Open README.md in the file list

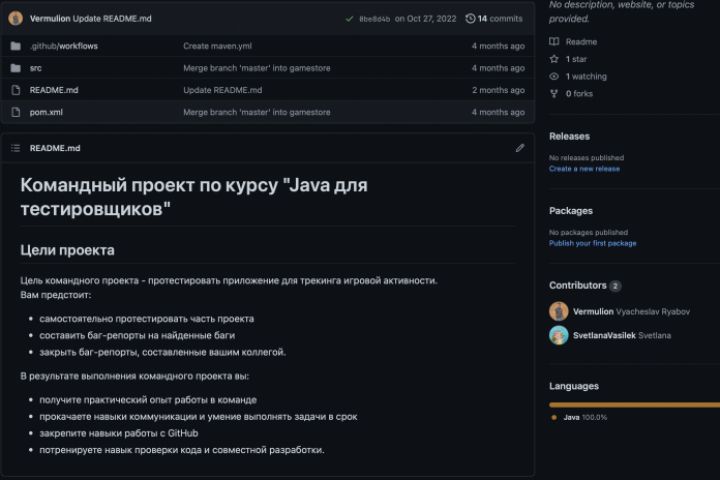(54, 90)
